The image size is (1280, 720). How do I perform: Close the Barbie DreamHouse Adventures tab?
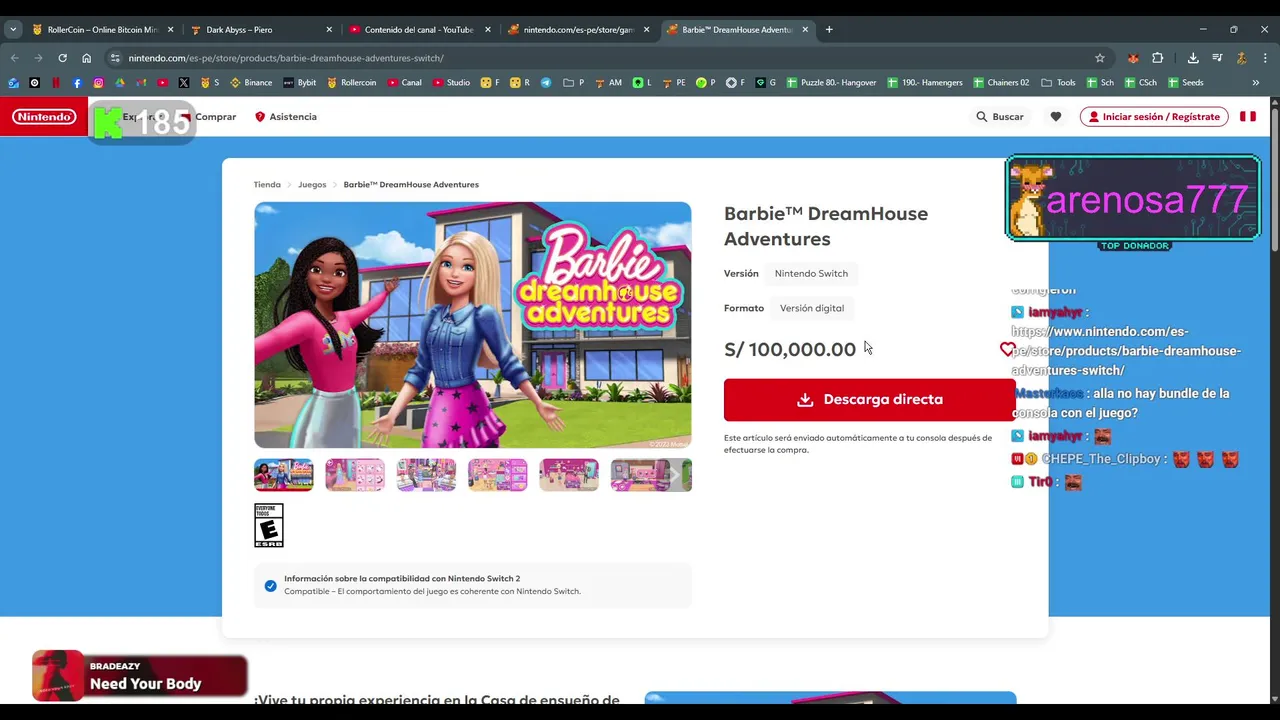point(805,30)
